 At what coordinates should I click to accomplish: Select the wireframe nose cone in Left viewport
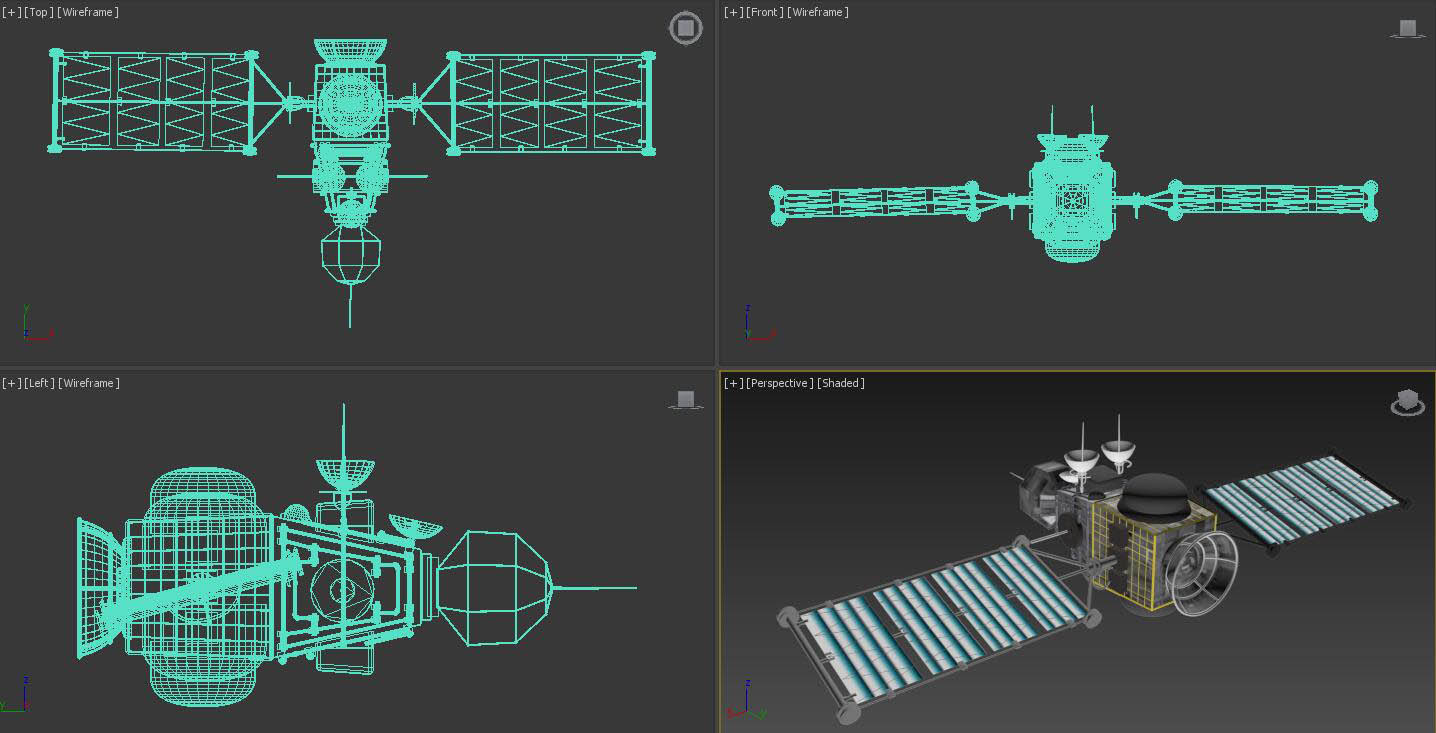pos(494,587)
